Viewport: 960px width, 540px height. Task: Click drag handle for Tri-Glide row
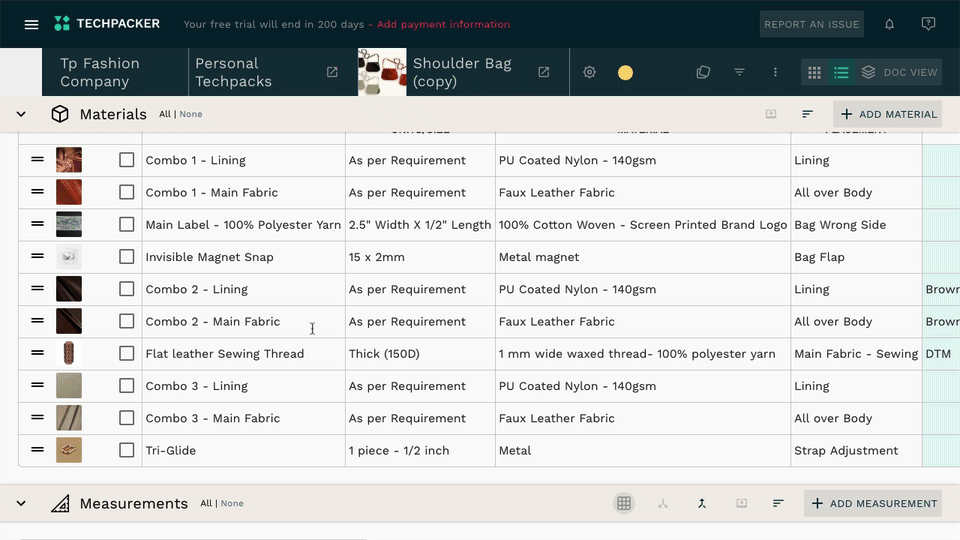point(37,449)
